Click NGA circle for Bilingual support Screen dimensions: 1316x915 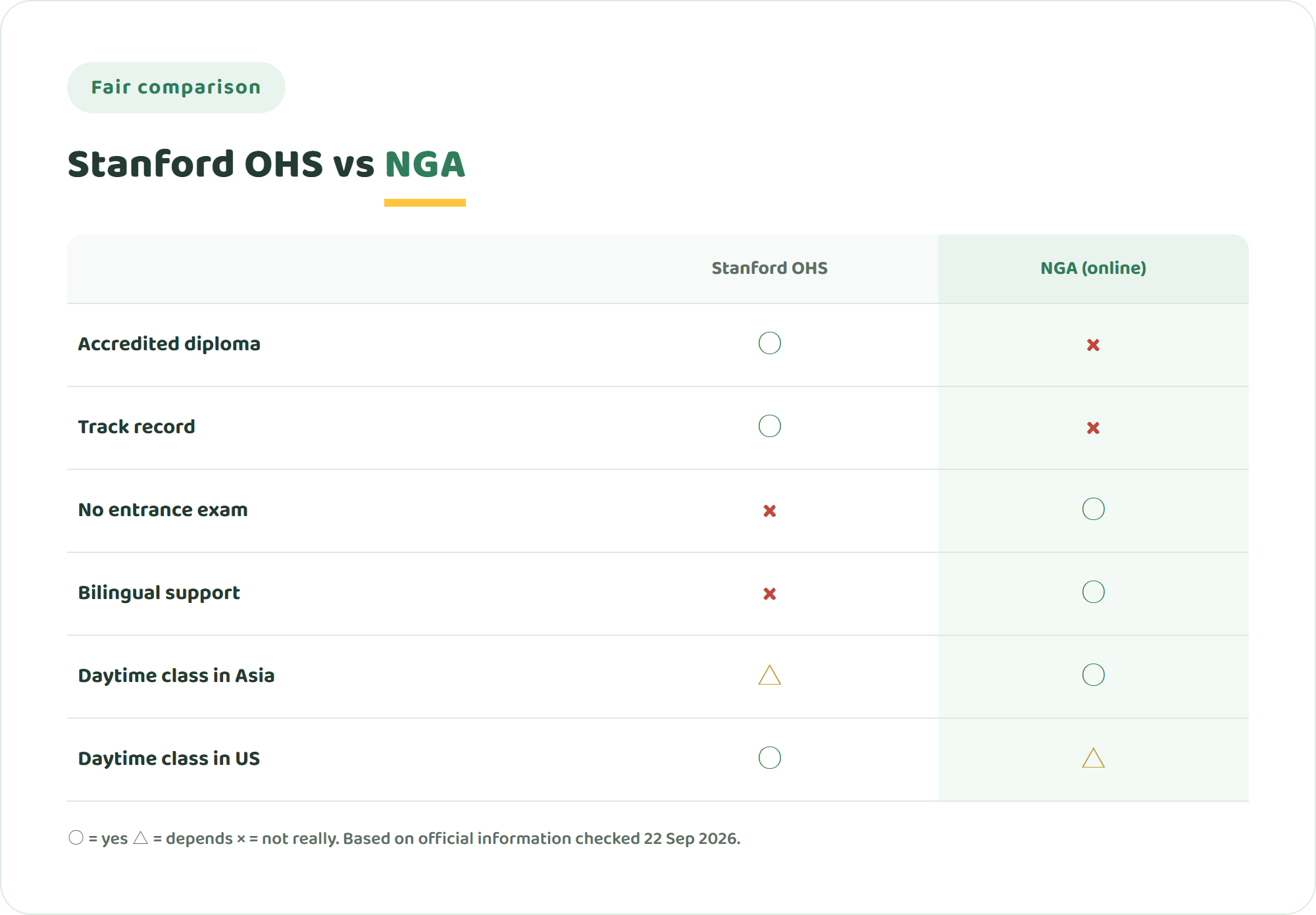pos(1094,592)
